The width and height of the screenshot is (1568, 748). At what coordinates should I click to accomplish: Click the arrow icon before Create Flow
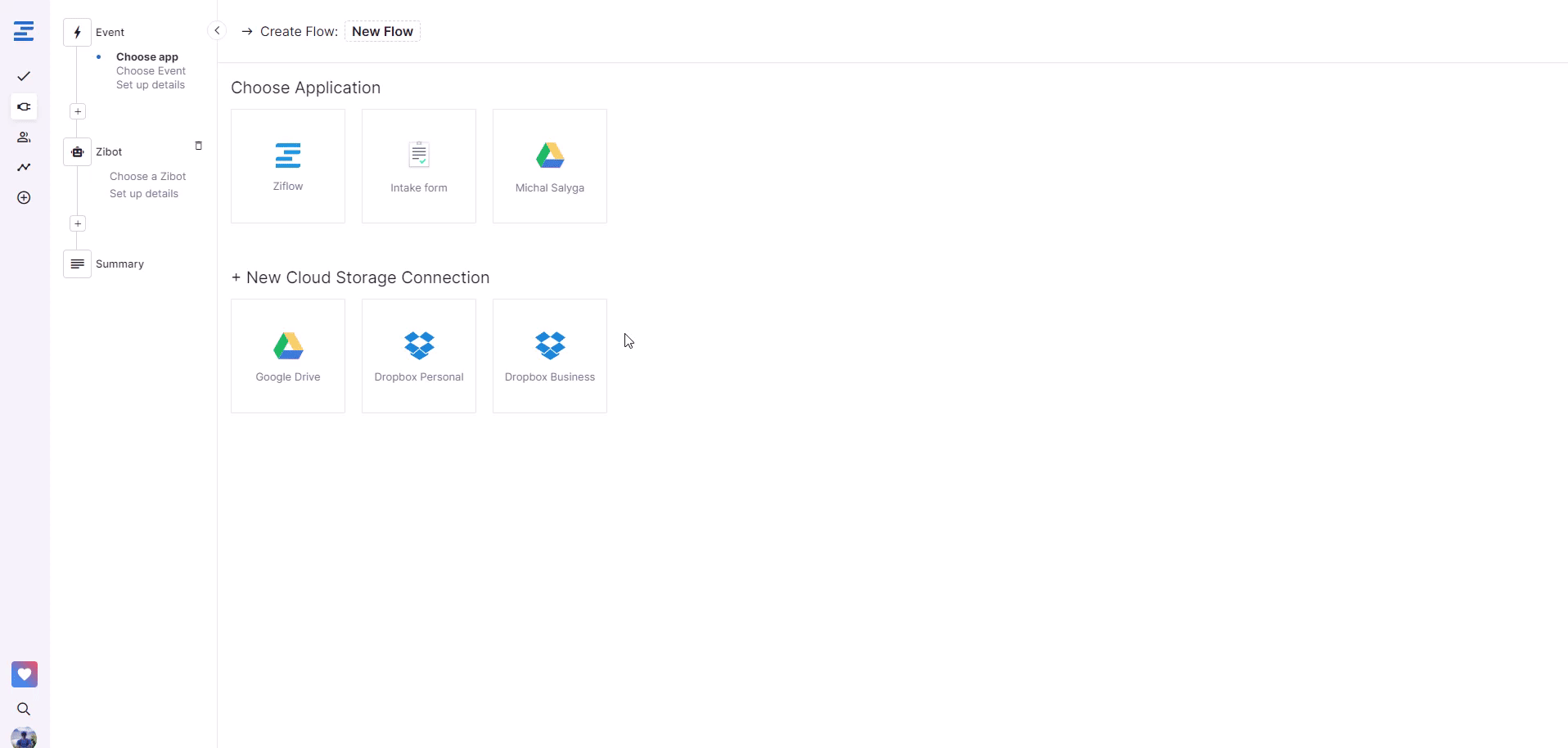247,32
